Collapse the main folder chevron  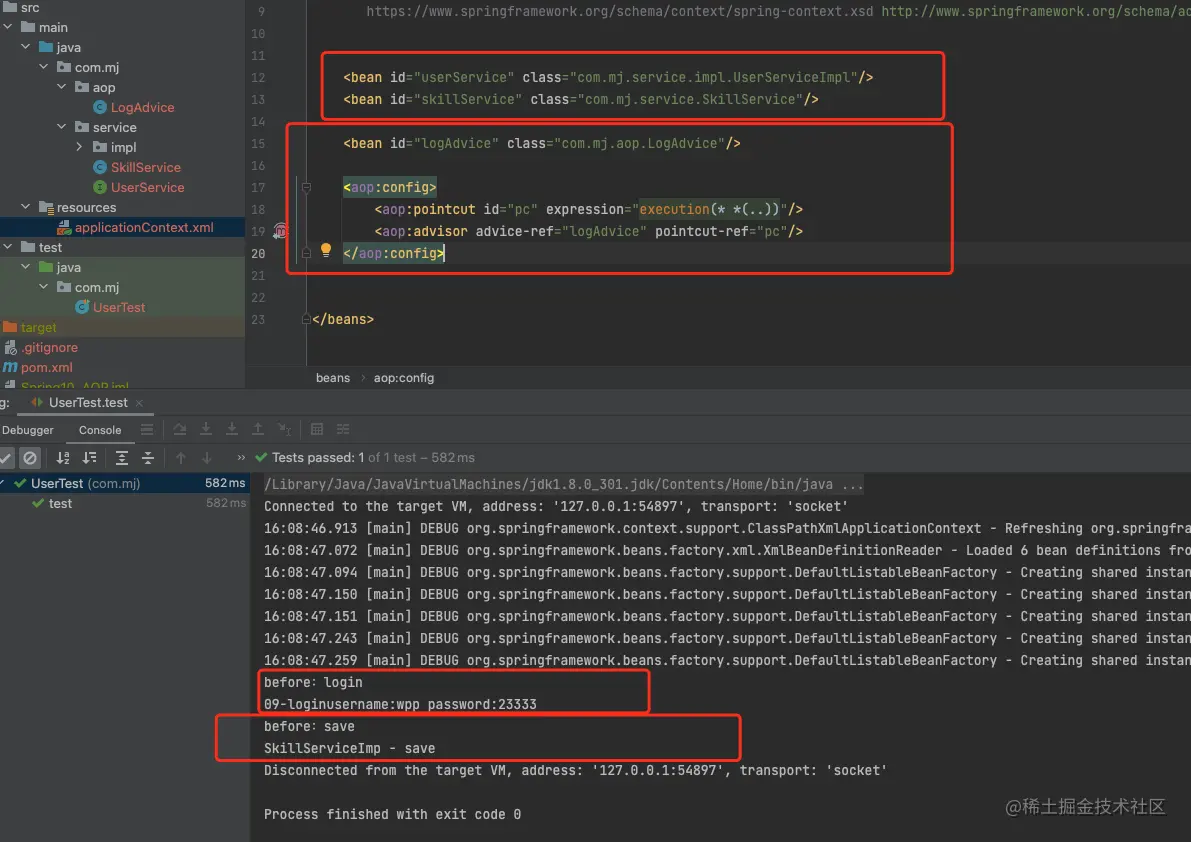click(8, 27)
